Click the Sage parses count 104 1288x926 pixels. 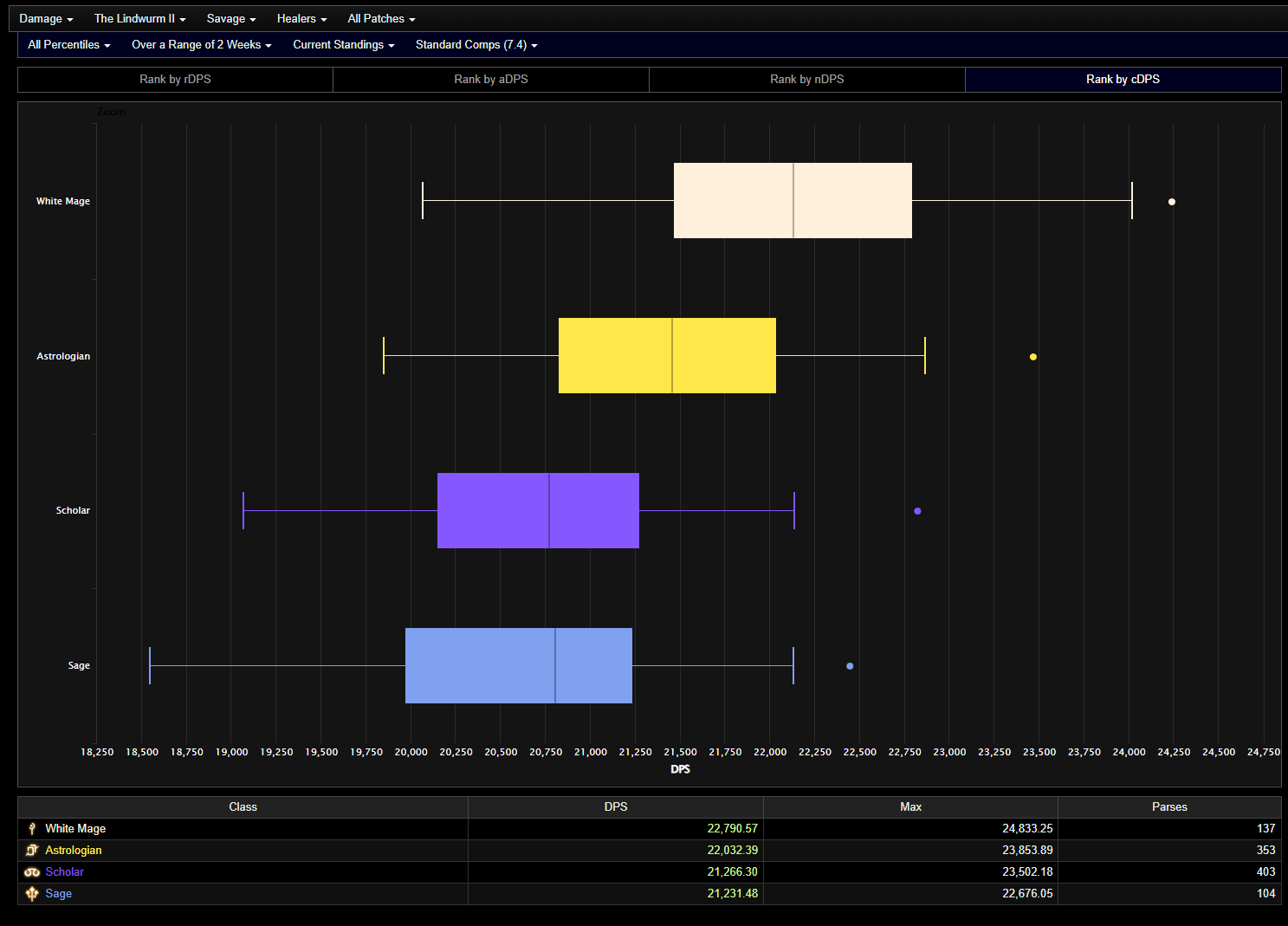(1266, 894)
